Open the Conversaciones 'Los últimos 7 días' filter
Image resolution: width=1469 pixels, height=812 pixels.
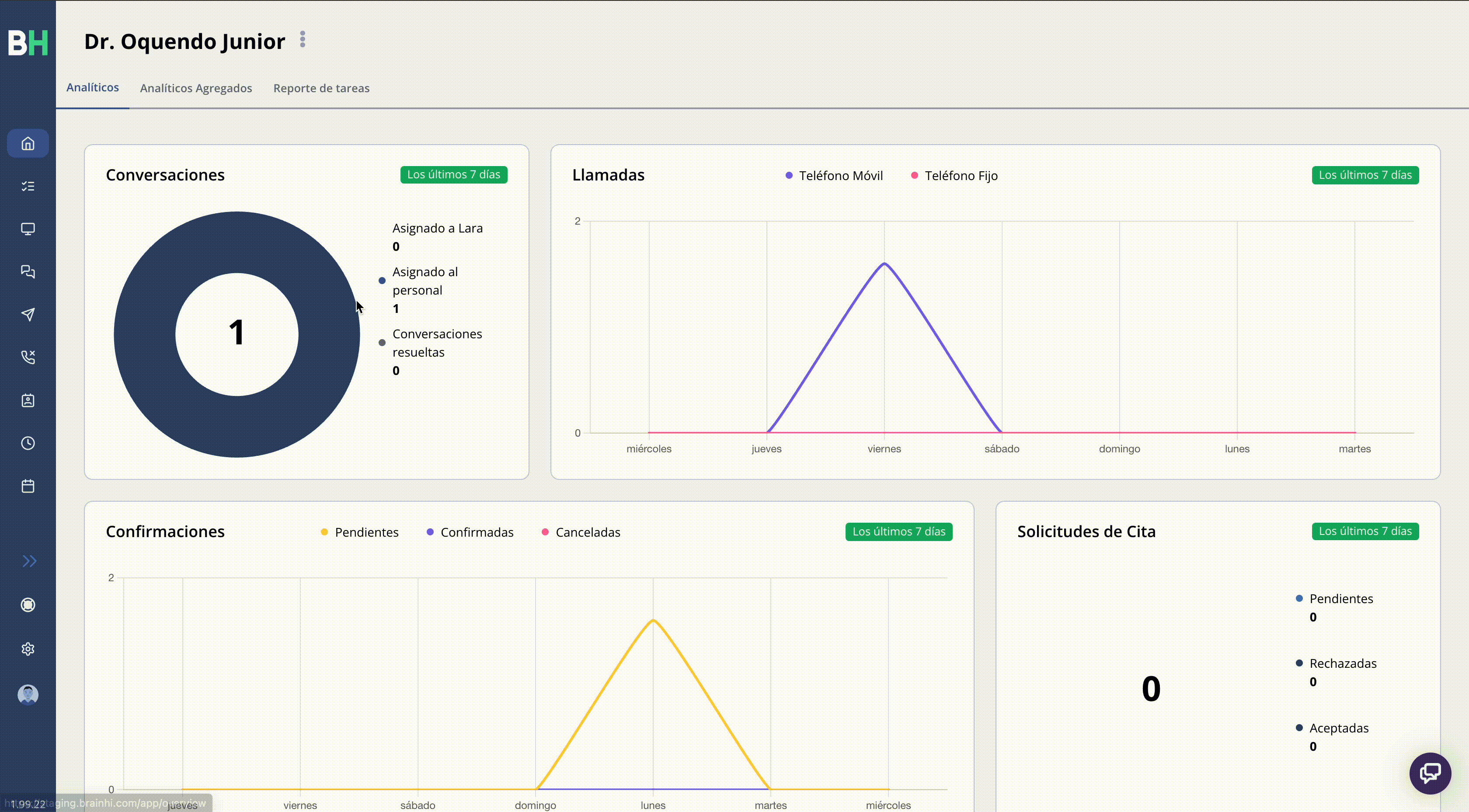point(453,174)
